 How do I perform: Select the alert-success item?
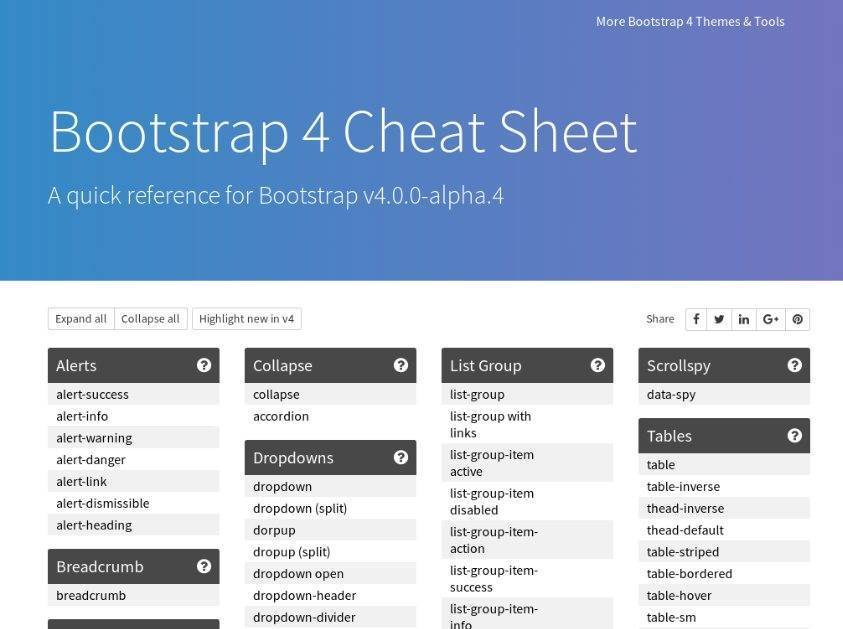coord(133,394)
